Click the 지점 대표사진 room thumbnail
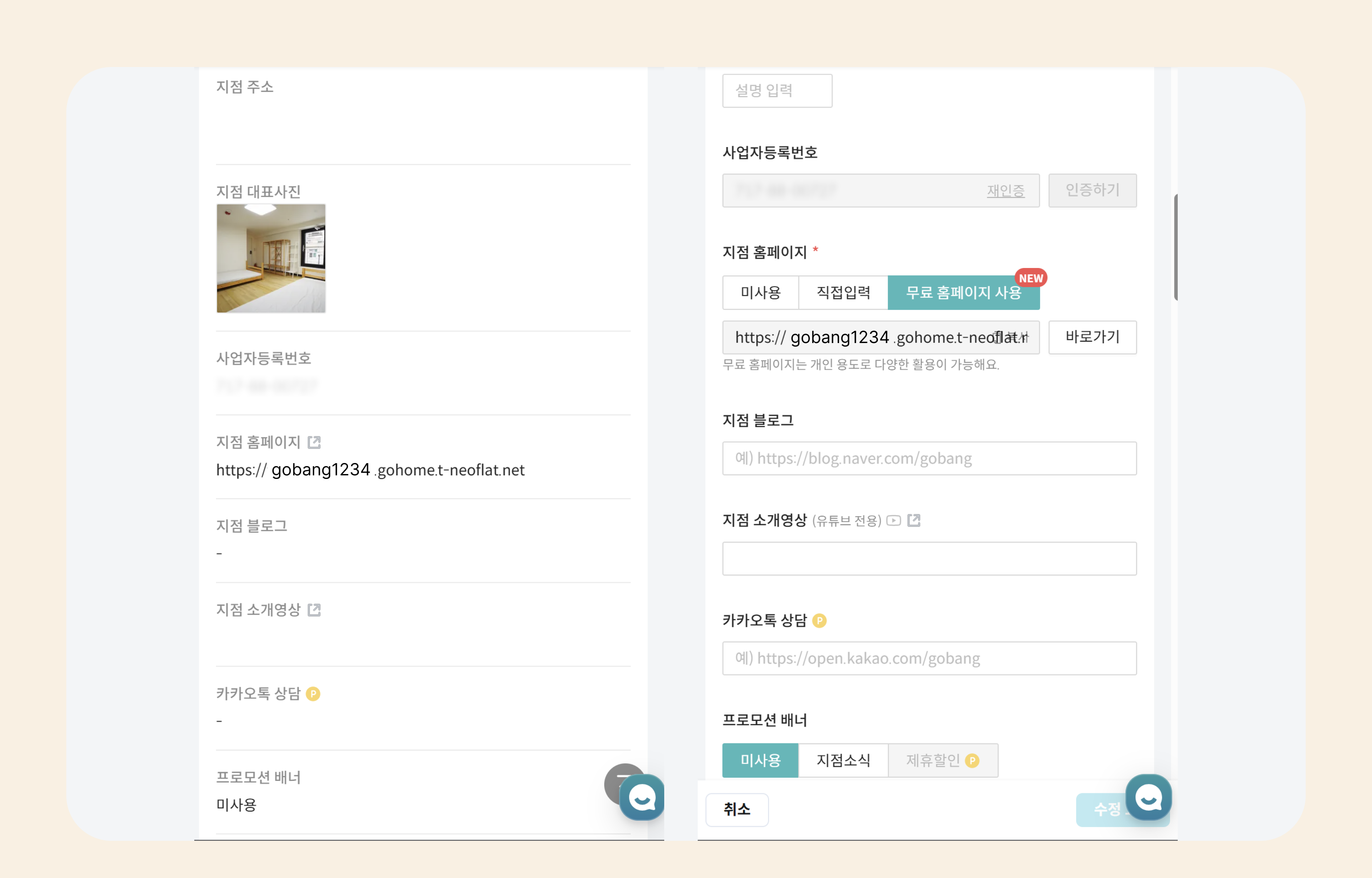 click(271, 258)
